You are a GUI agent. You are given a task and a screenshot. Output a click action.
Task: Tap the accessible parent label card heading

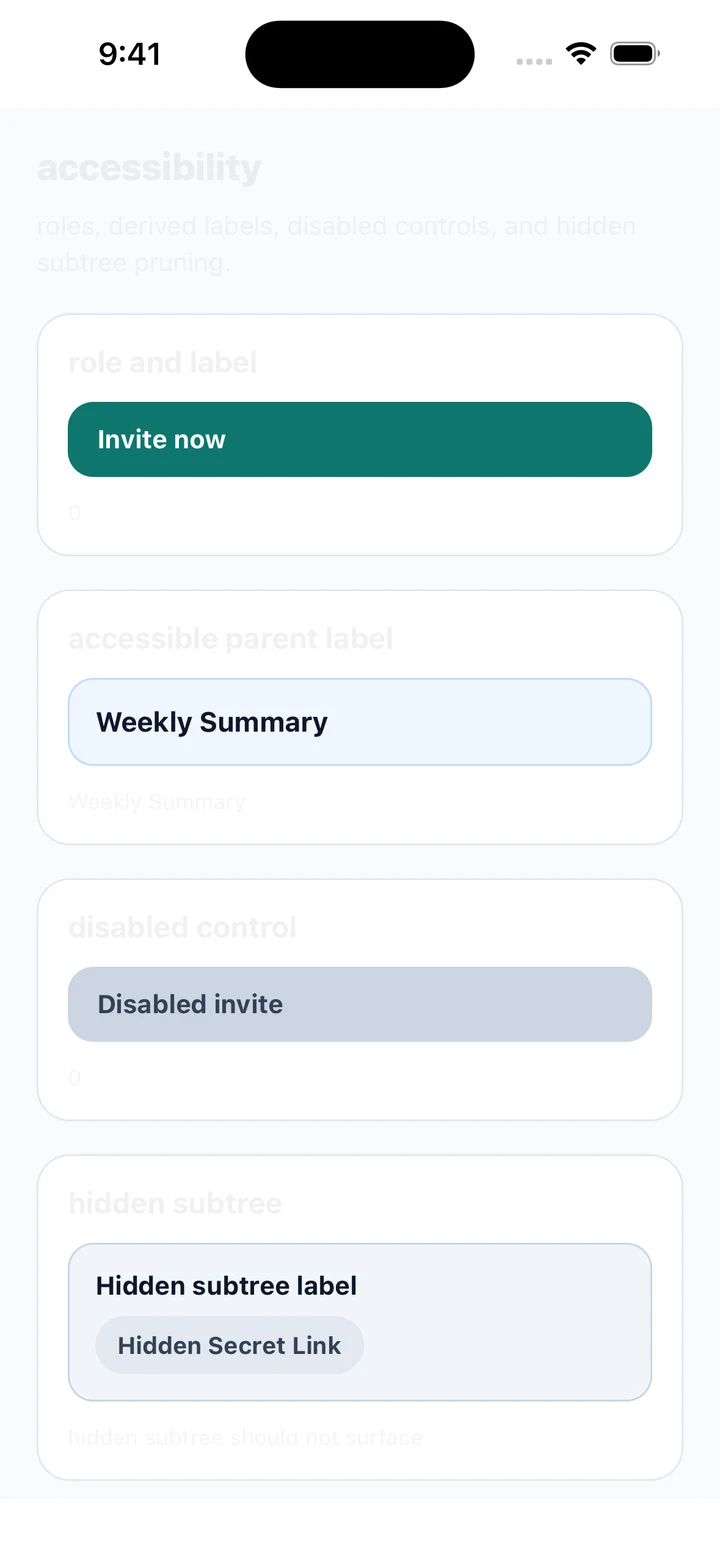[230, 638]
